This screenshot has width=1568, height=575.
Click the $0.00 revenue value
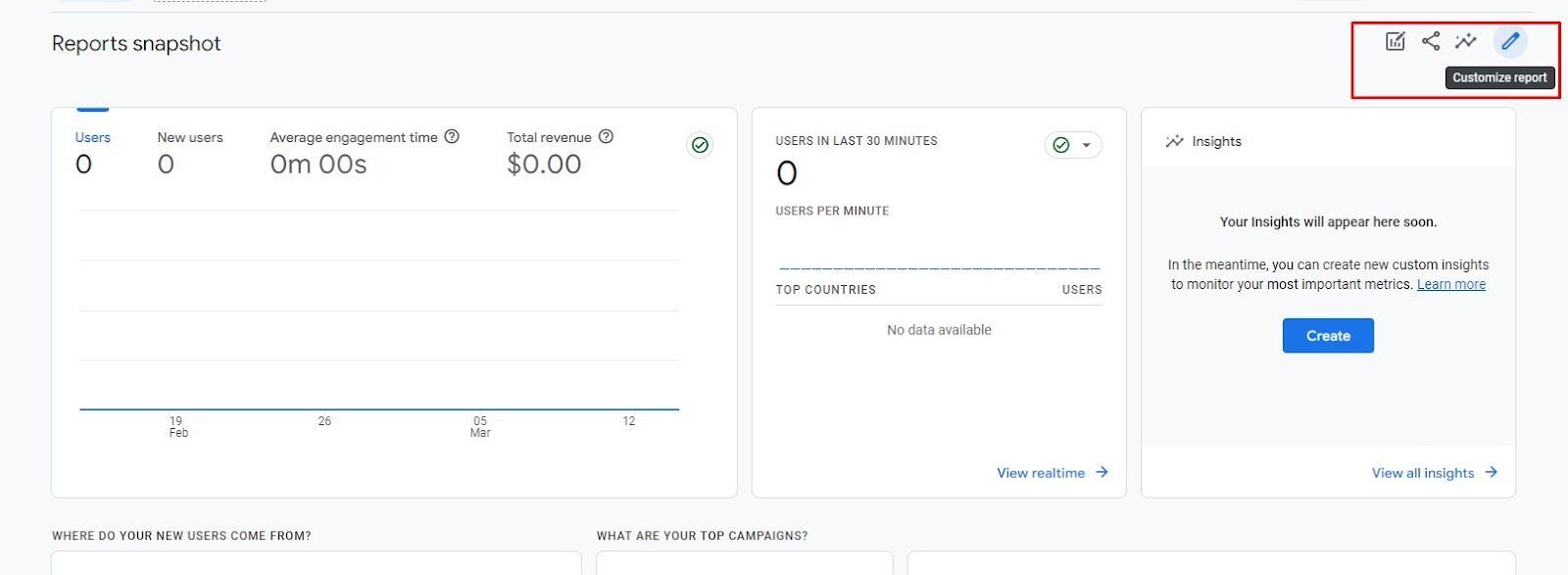tap(544, 165)
